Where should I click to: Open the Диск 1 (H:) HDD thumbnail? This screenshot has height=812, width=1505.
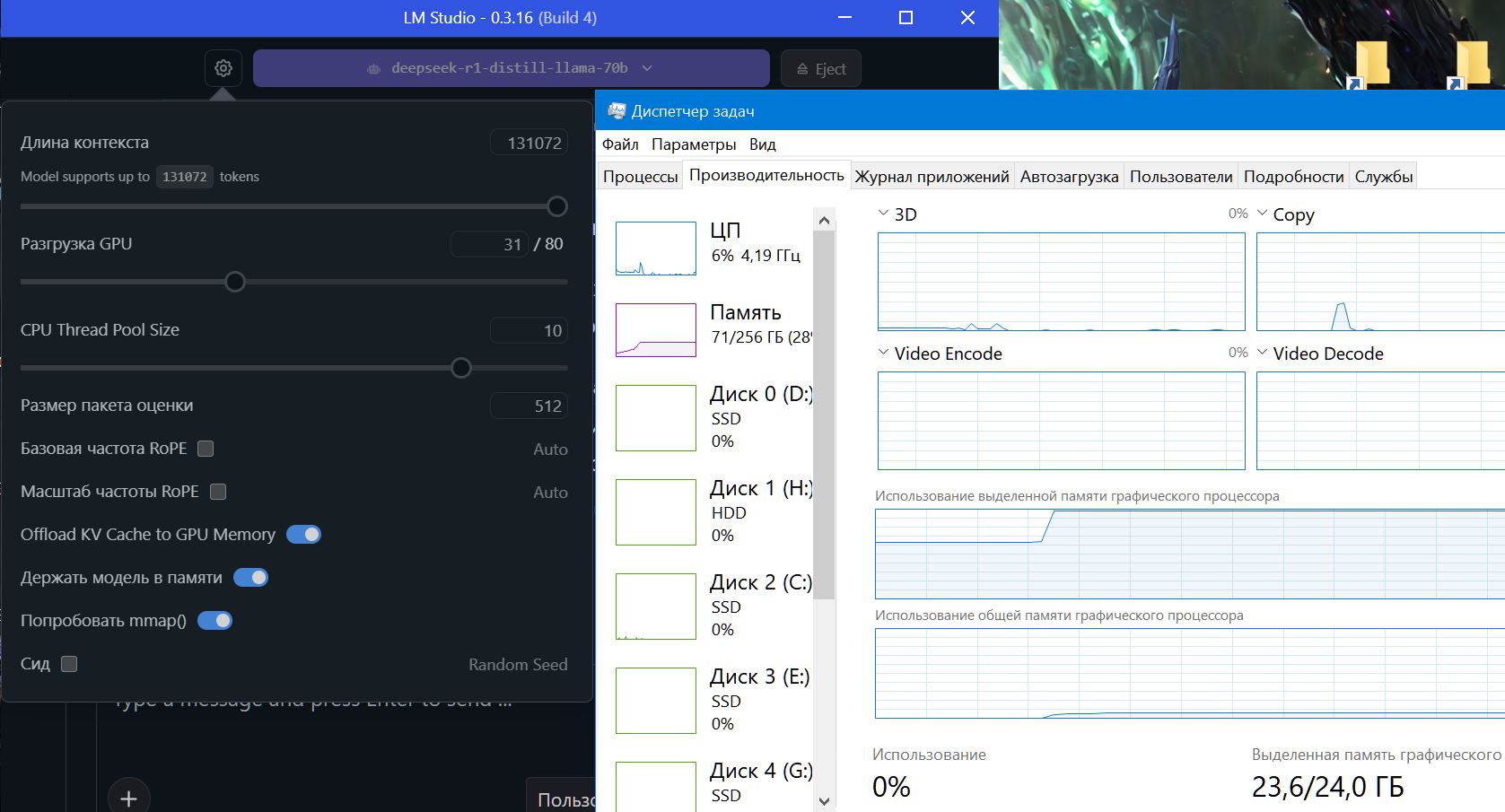pyautogui.click(x=656, y=511)
